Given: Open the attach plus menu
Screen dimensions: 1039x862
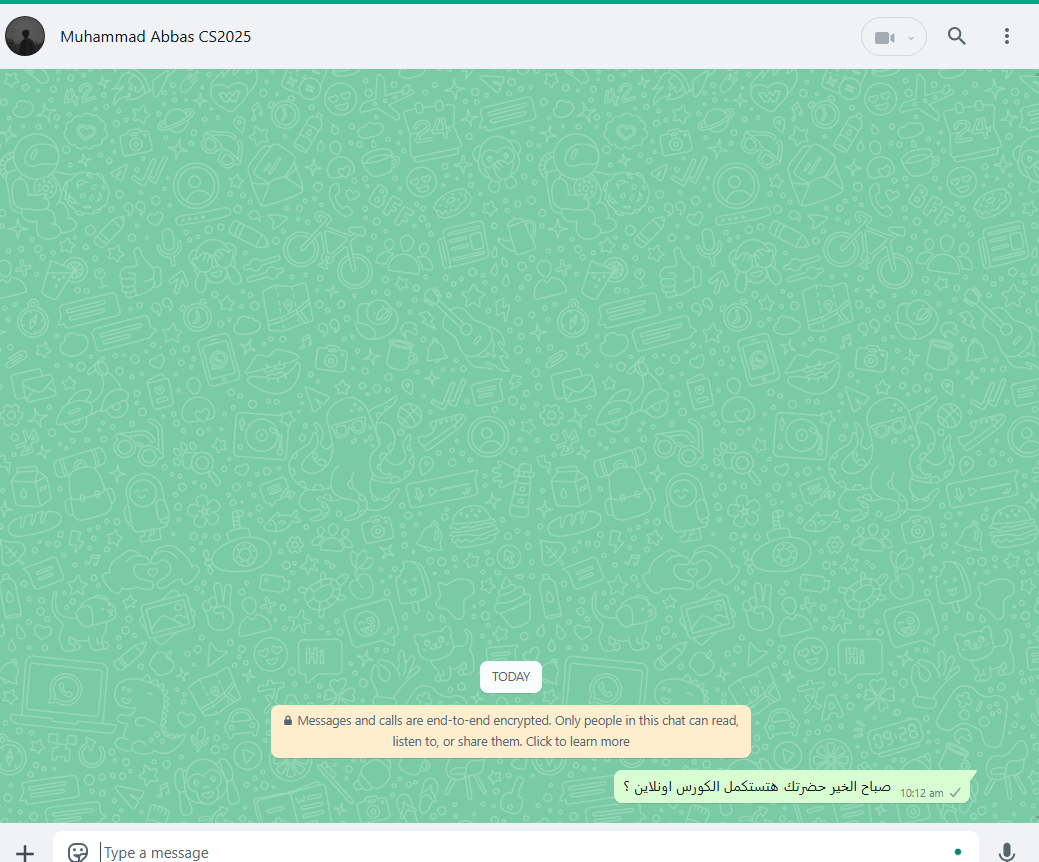Looking at the screenshot, I should (25, 852).
